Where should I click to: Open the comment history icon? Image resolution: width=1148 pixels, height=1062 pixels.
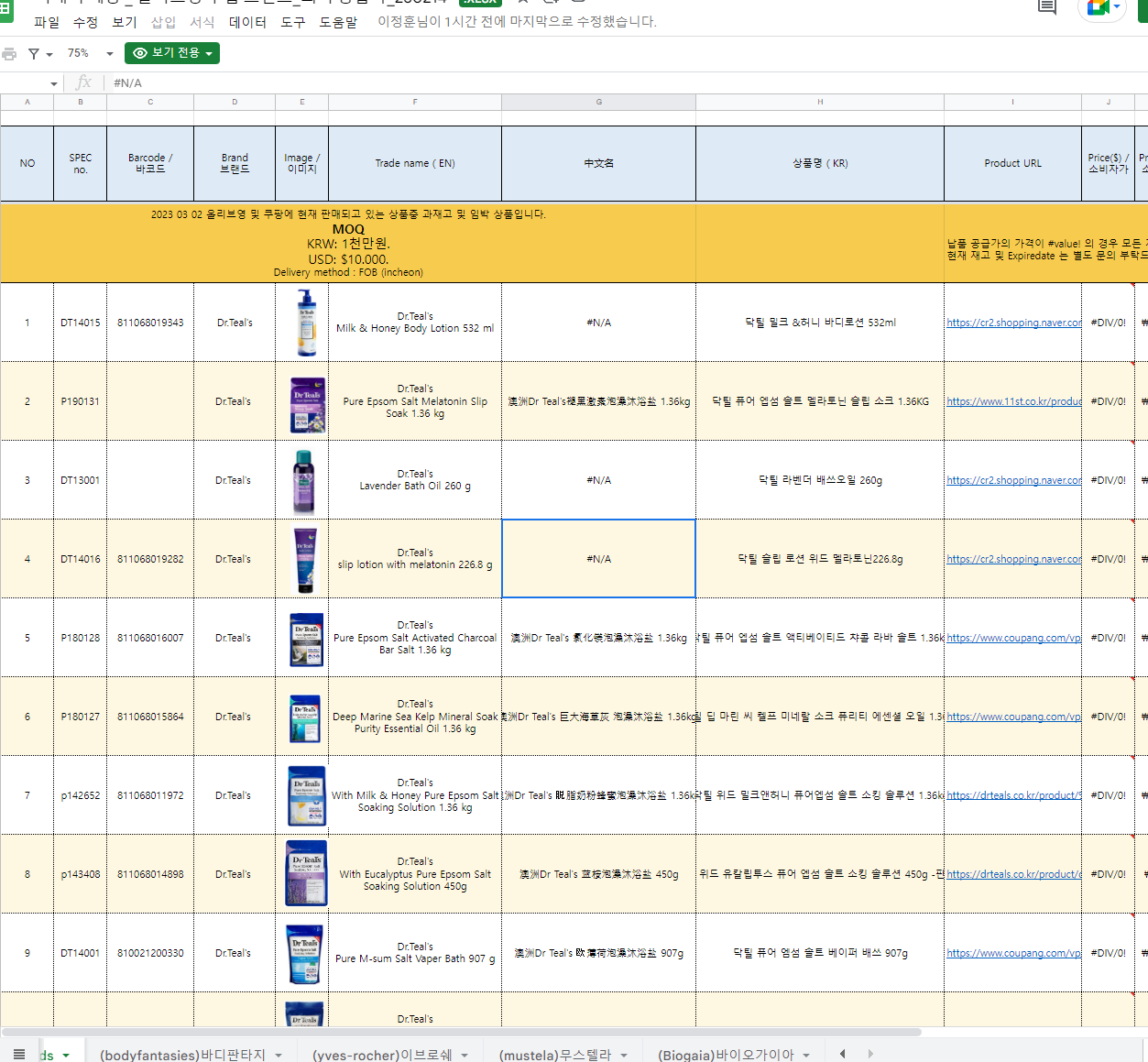1046,6
